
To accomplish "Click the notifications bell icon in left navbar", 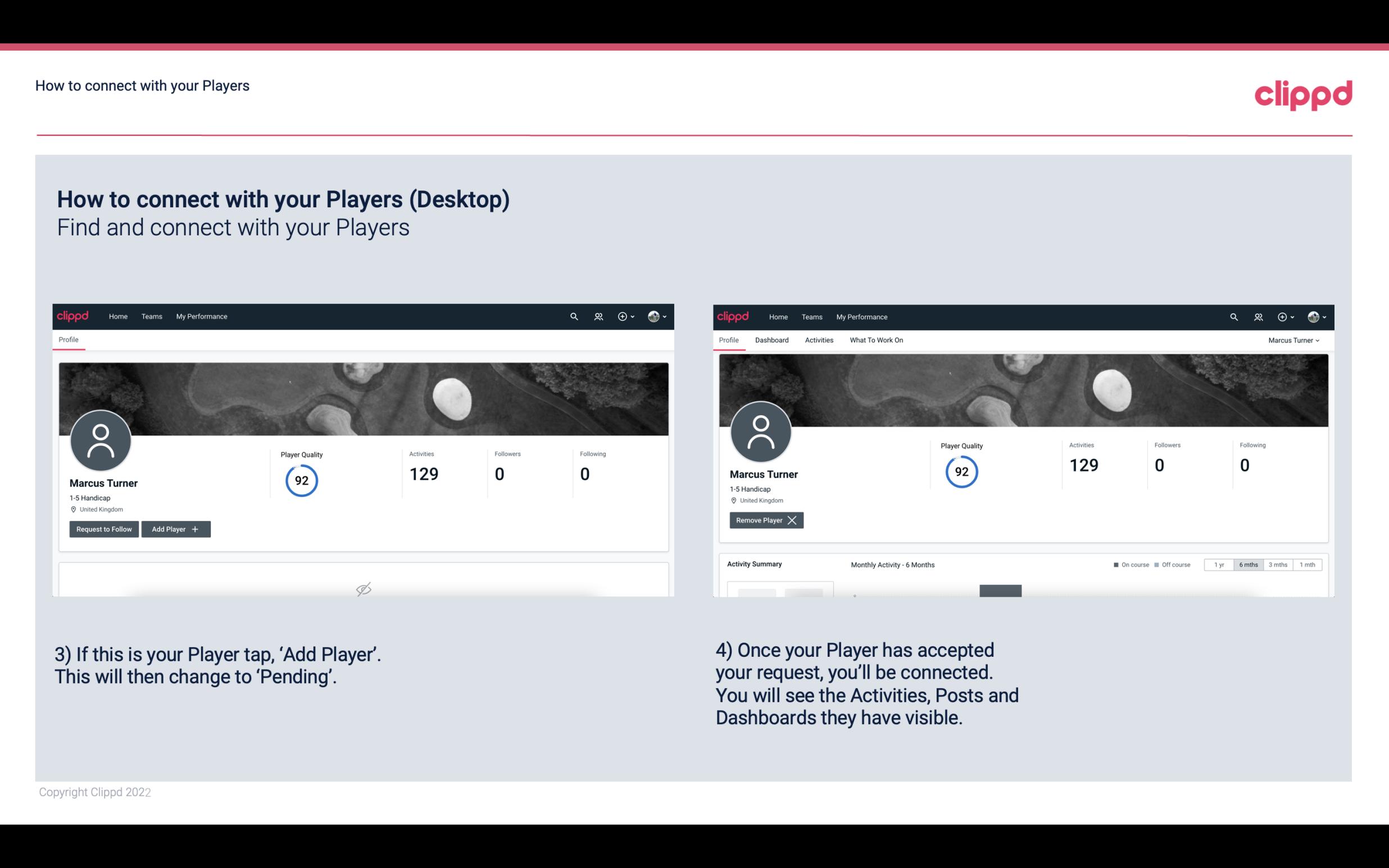I will [x=597, y=316].
